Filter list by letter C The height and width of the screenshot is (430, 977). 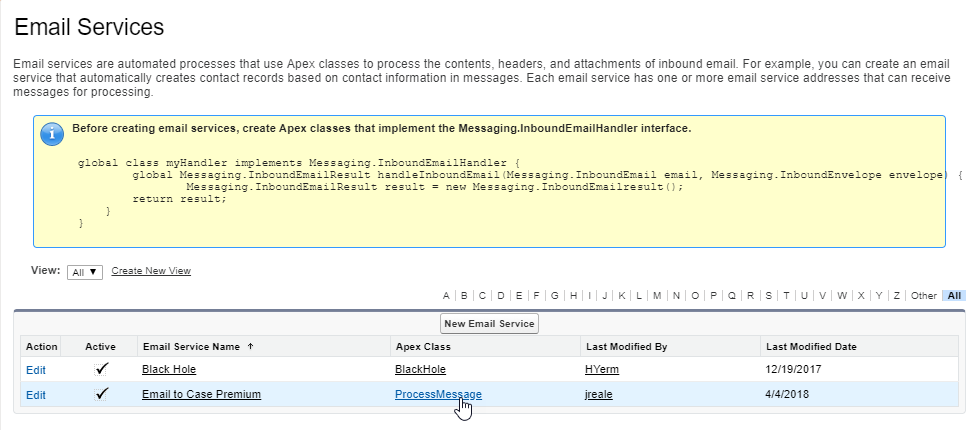482,296
